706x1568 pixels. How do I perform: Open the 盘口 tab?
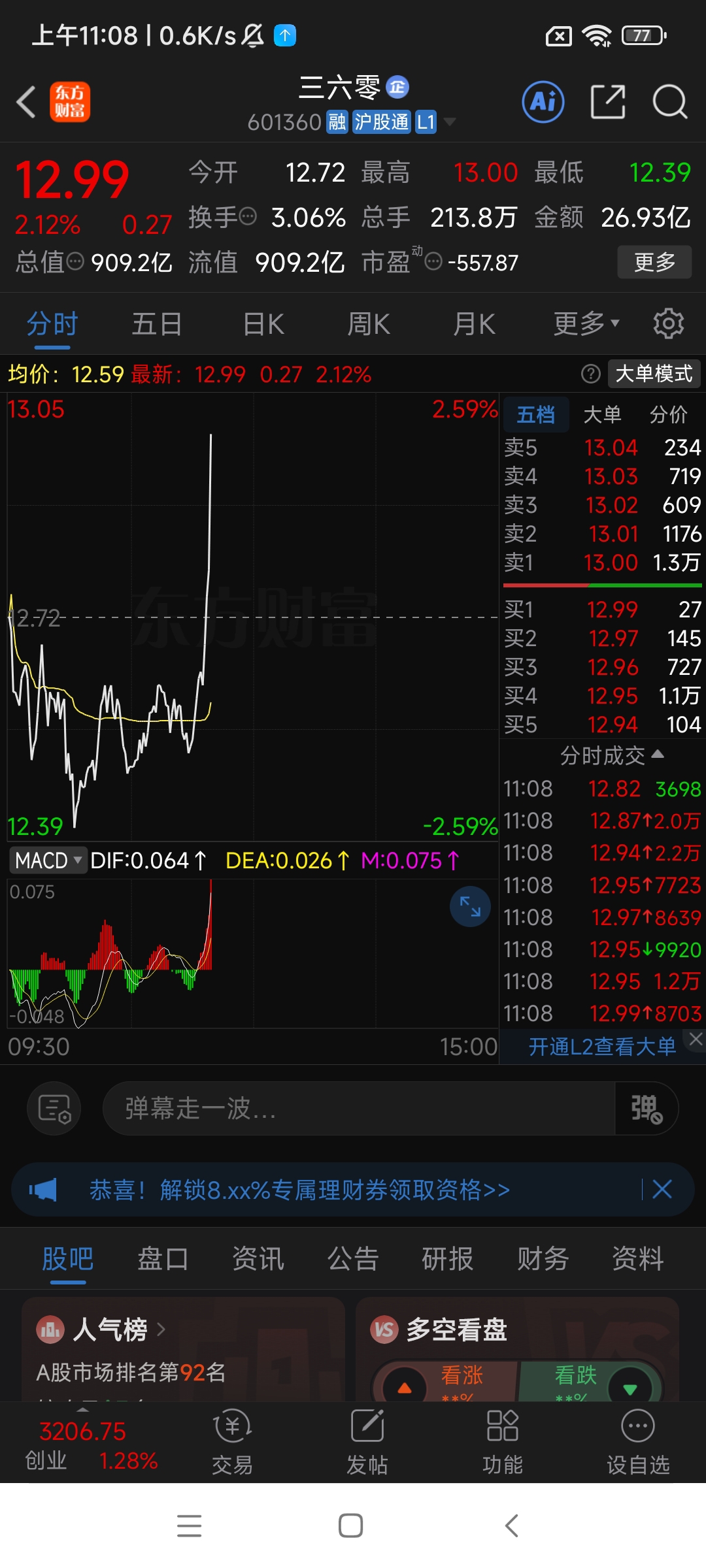pyautogui.click(x=163, y=1258)
